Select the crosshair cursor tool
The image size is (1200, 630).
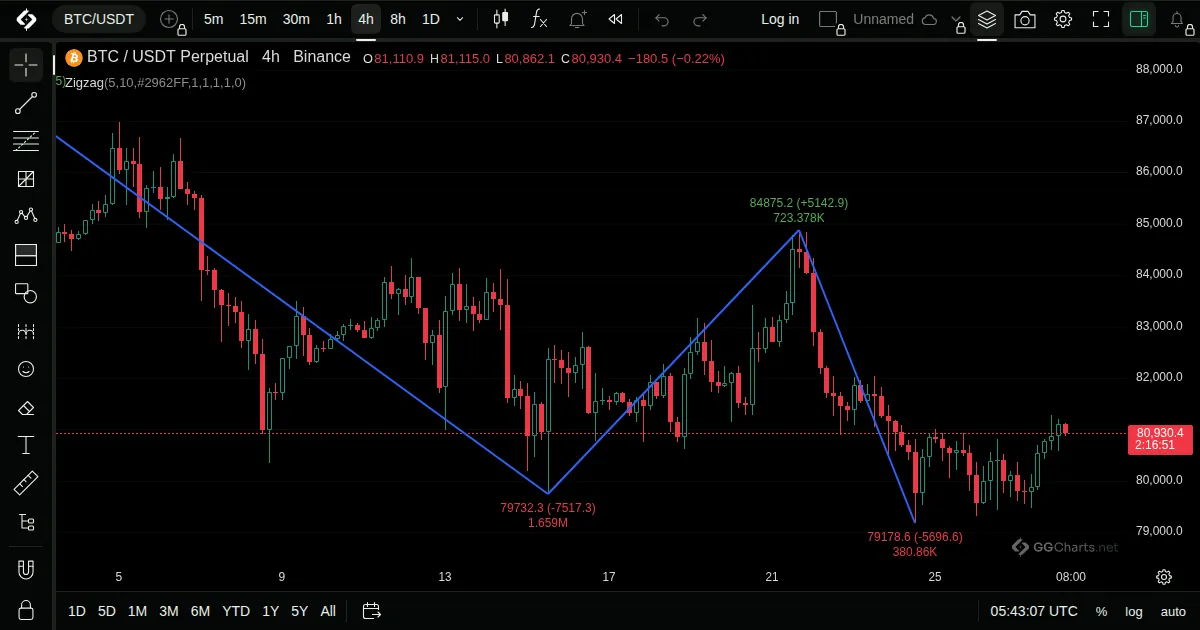click(26, 66)
